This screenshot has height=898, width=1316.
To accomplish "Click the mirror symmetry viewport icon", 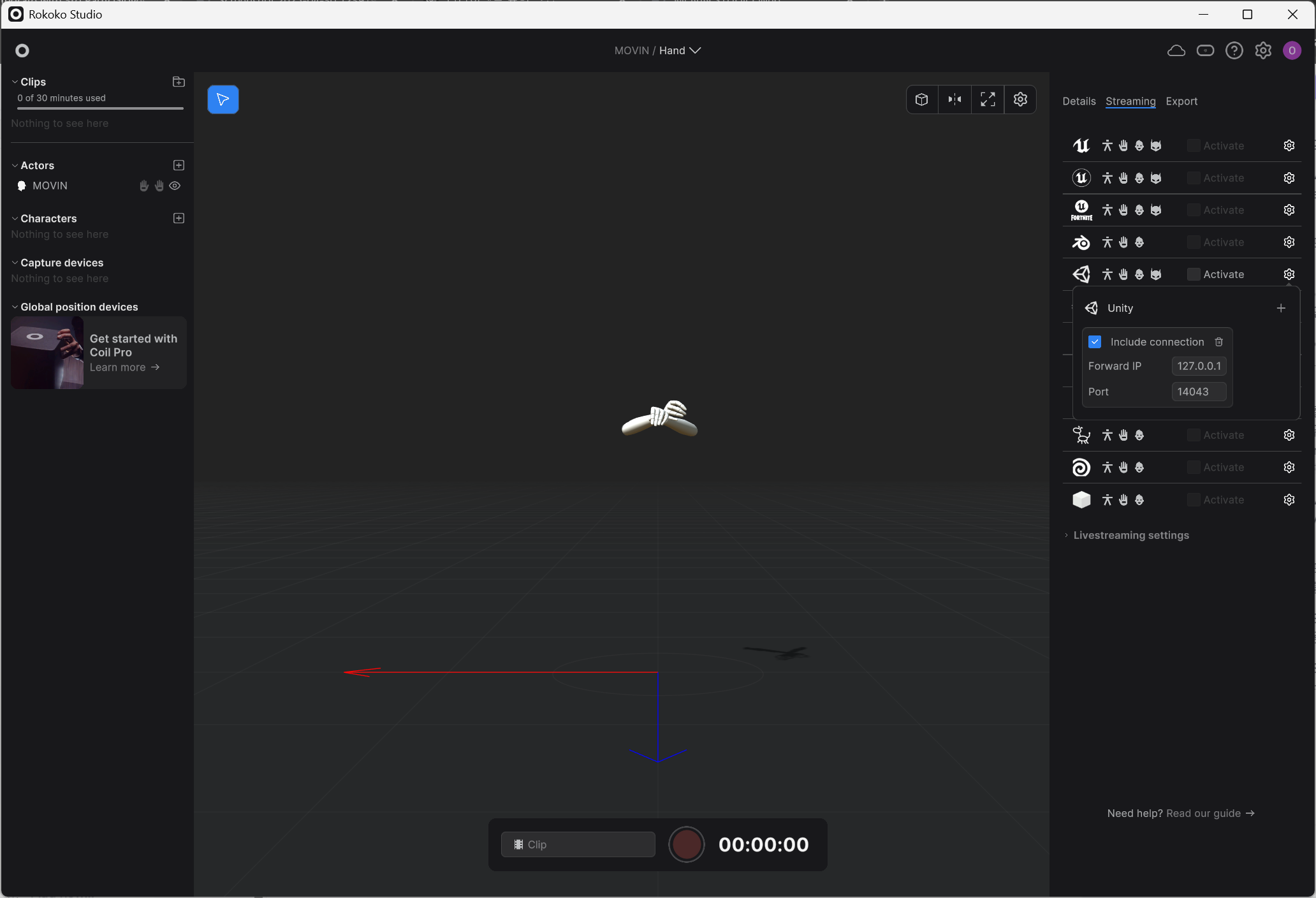I will [x=954, y=99].
